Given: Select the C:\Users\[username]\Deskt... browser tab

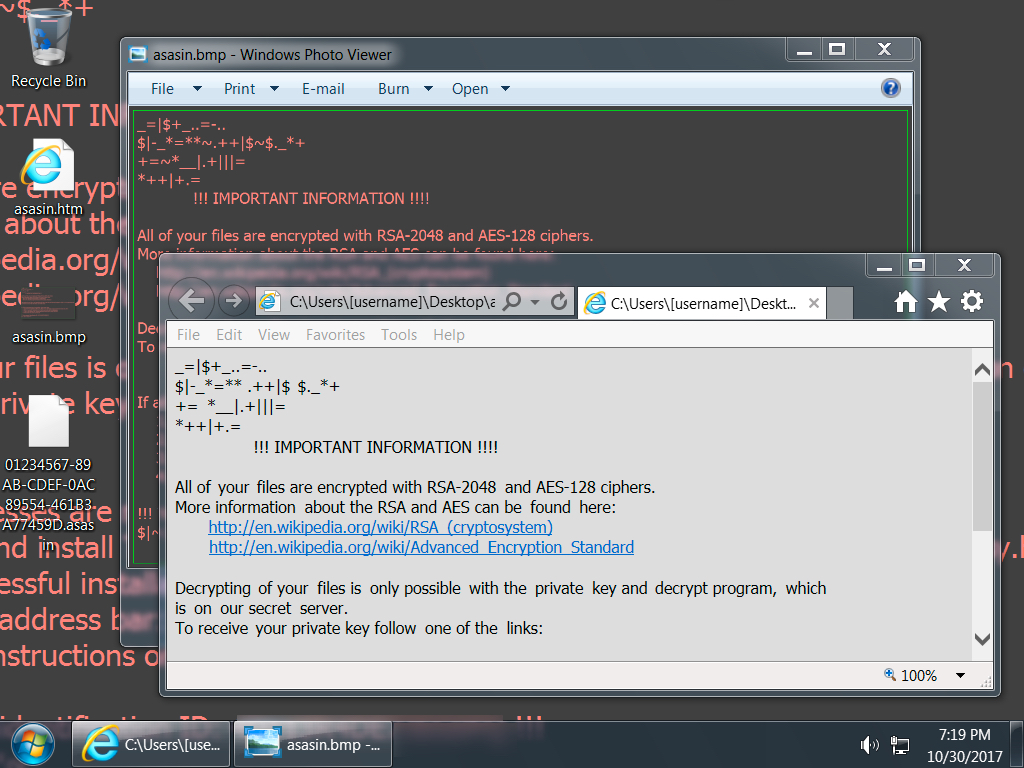Looking at the screenshot, I should click(x=701, y=303).
